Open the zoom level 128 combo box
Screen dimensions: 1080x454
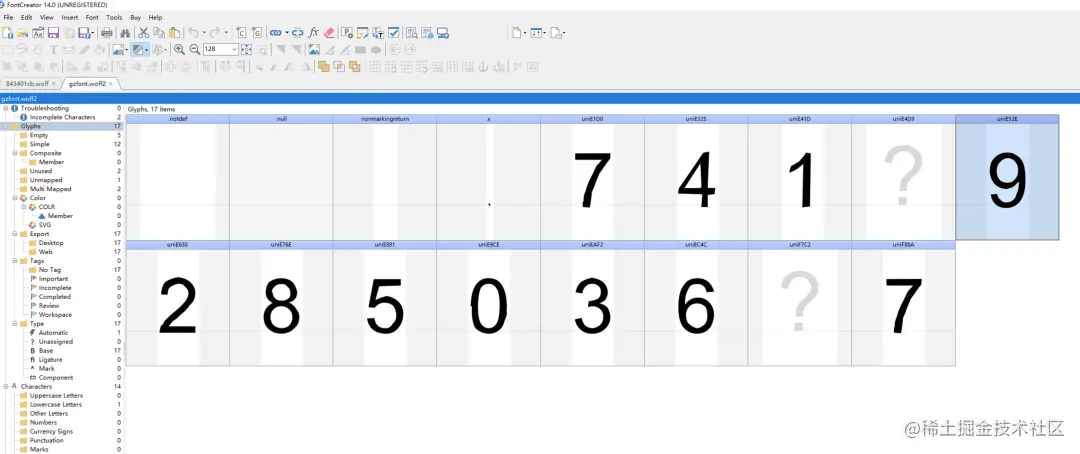[220, 50]
